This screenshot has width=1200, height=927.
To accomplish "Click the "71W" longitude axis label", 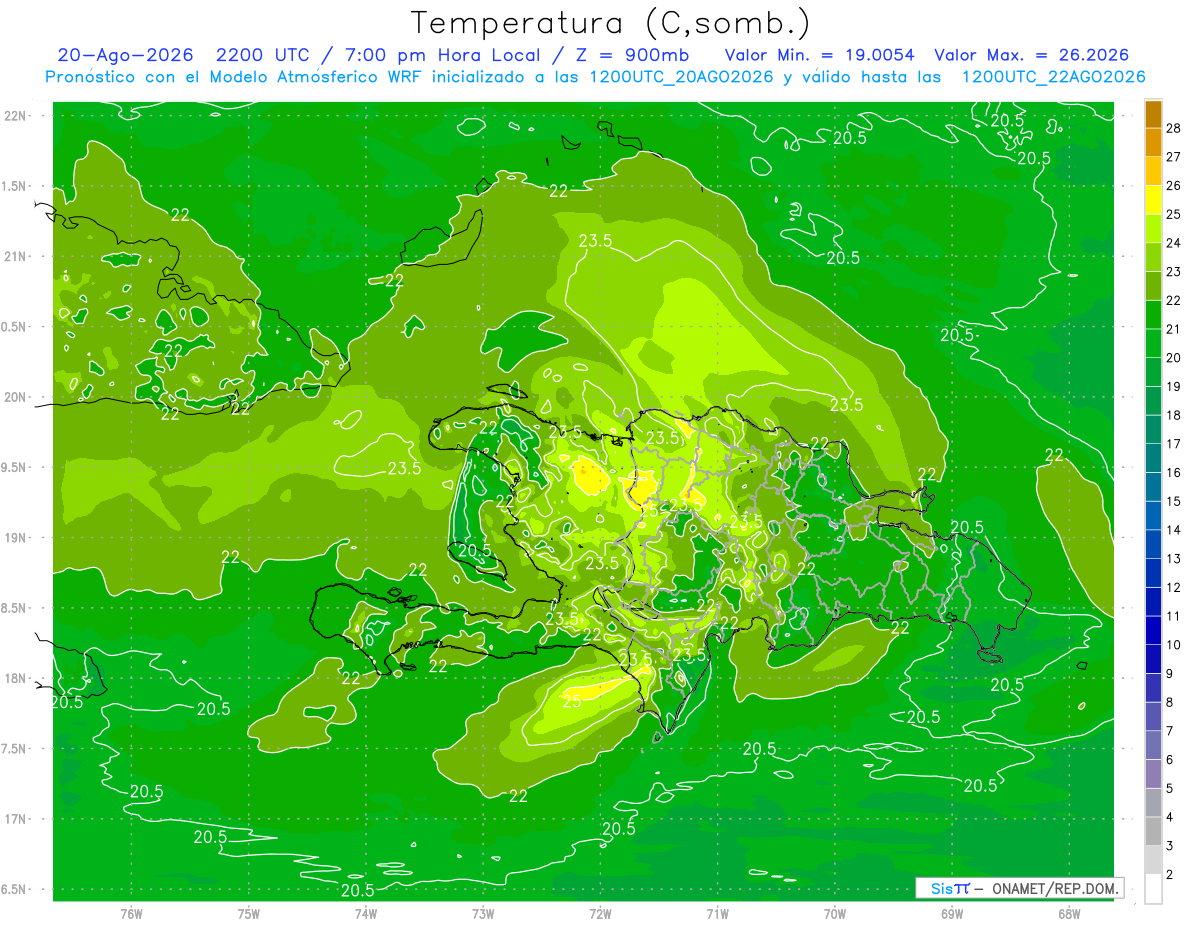I will click(717, 913).
